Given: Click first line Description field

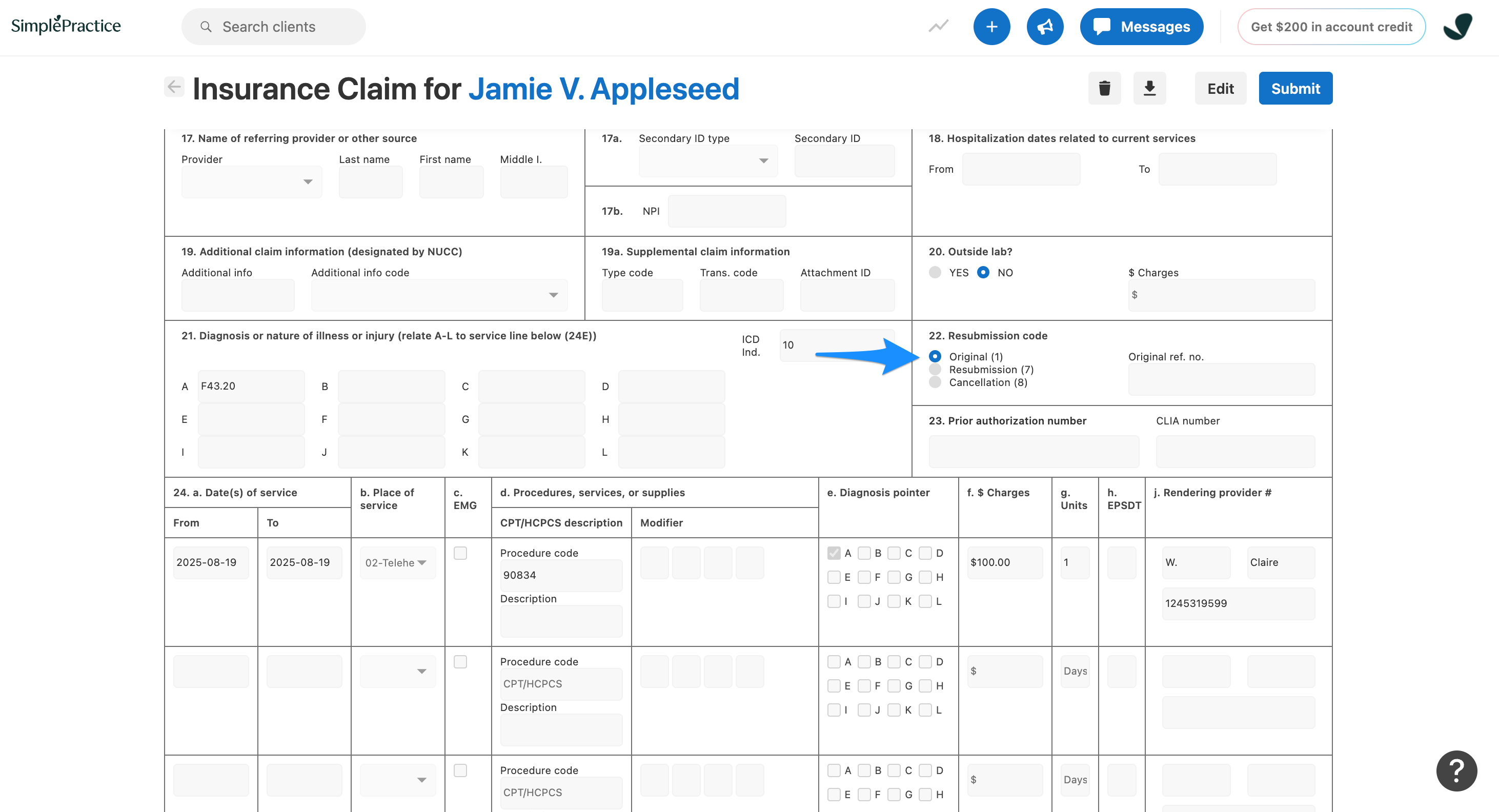Looking at the screenshot, I should click(x=561, y=621).
